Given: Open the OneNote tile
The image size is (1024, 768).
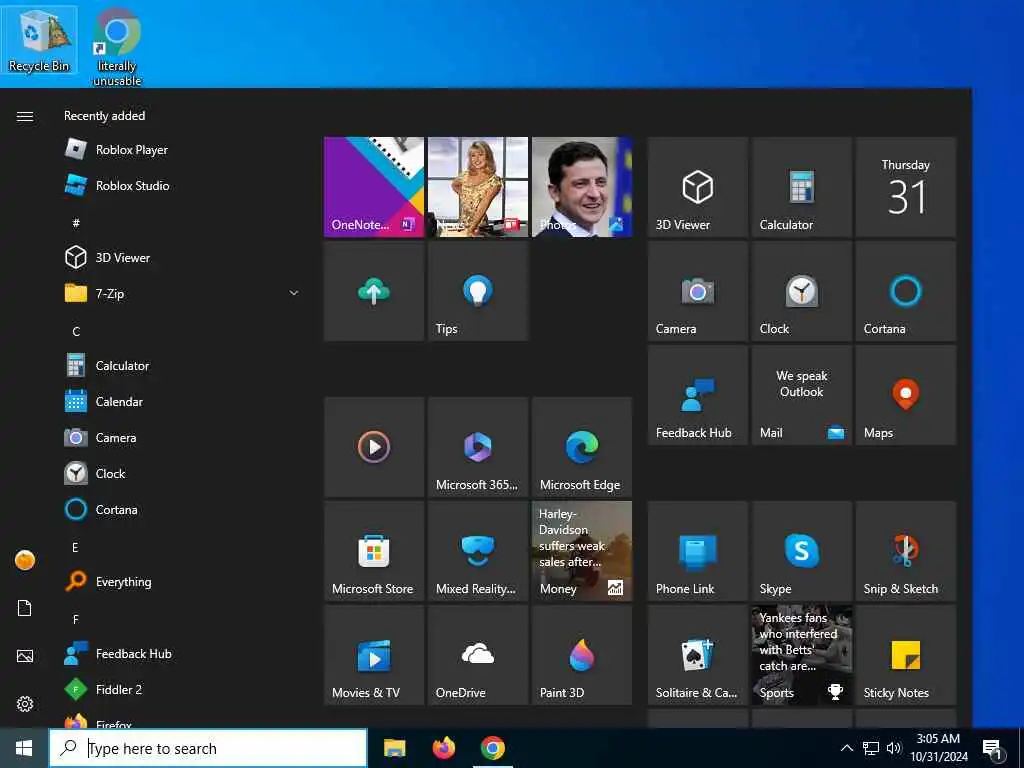Looking at the screenshot, I should [x=374, y=187].
